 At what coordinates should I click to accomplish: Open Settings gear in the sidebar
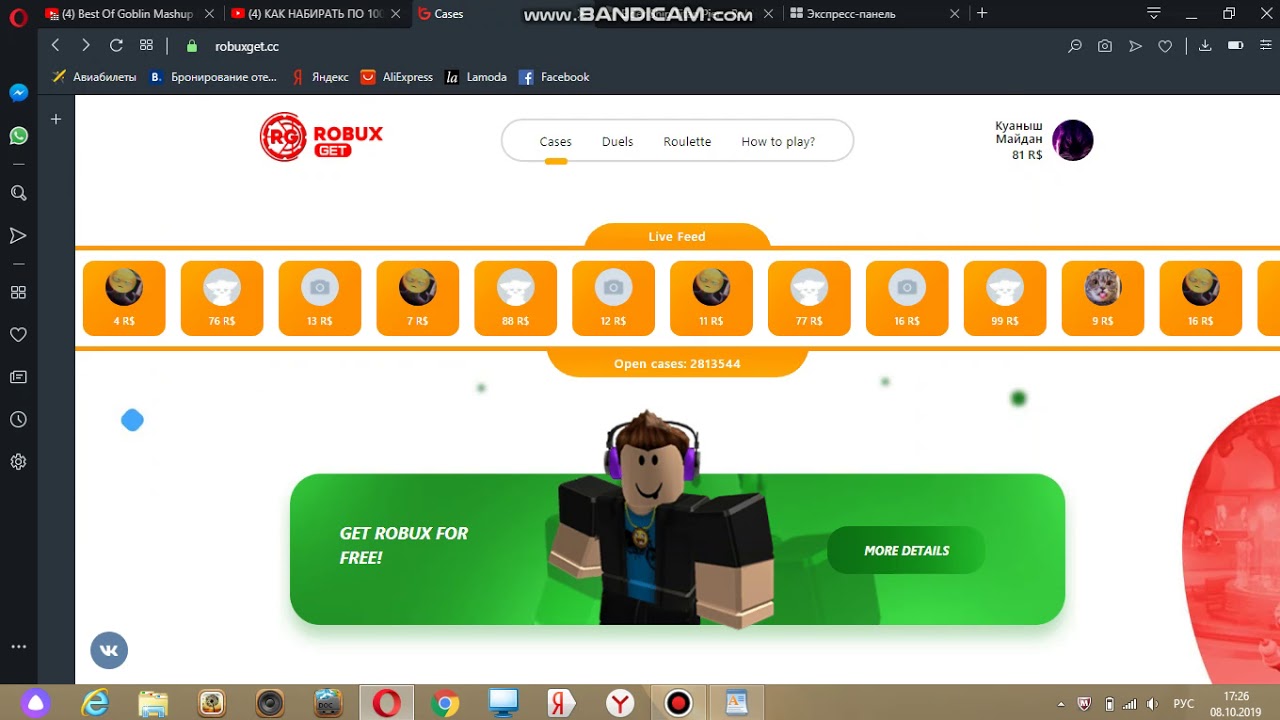click(x=18, y=462)
